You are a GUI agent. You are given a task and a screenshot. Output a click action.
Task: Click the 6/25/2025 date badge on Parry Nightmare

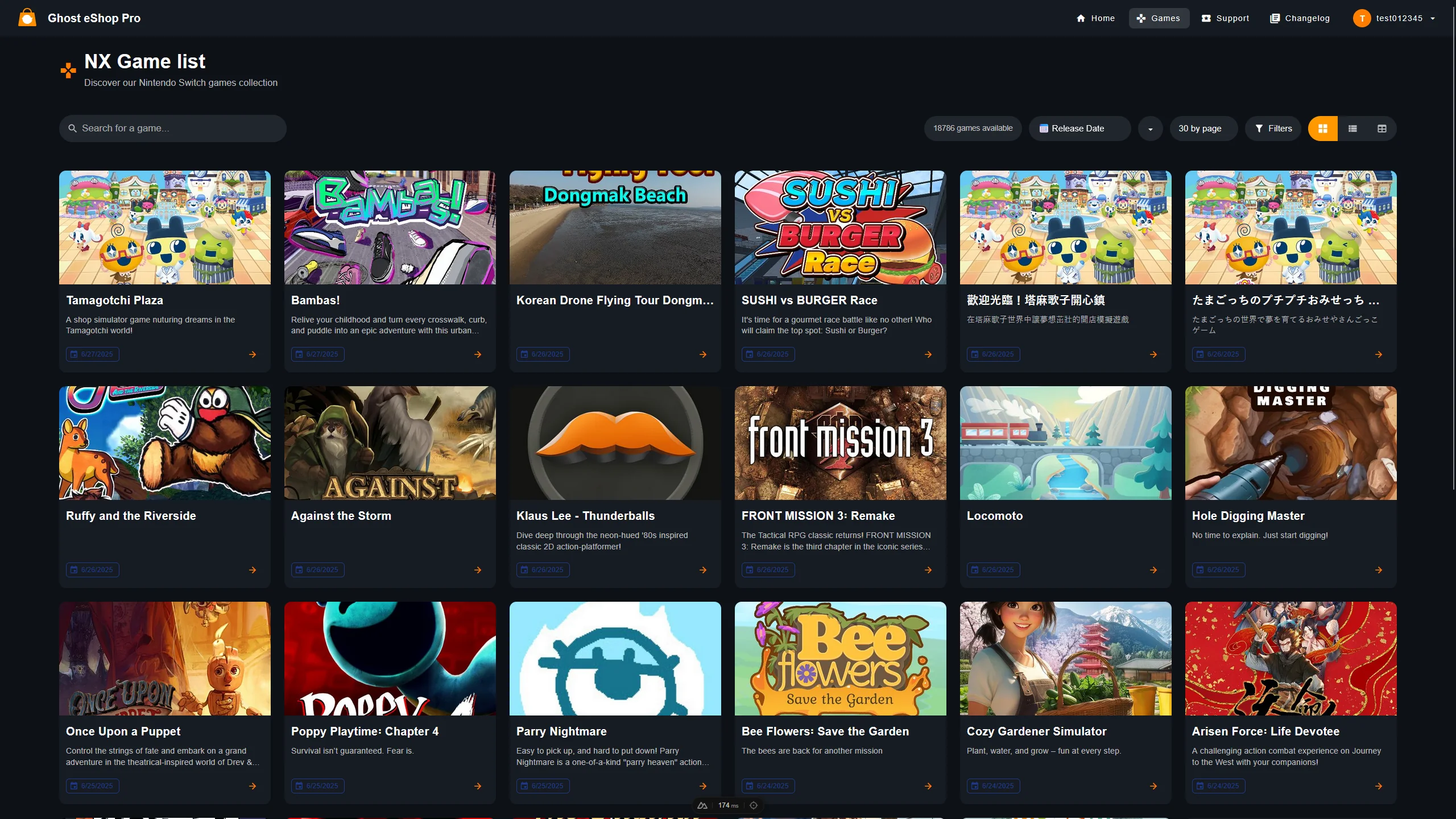(x=543, y=786)
